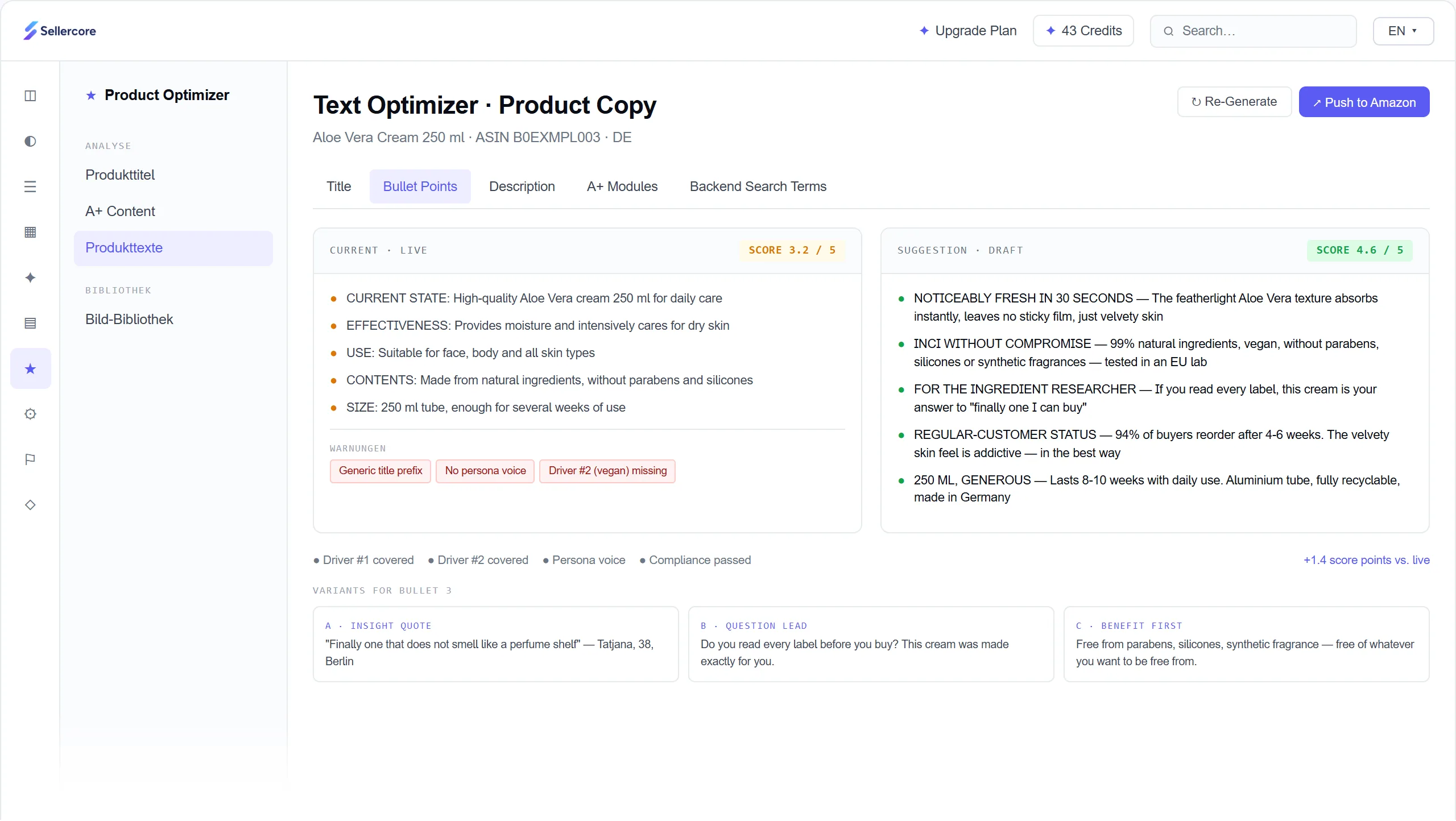Switch to the Title tab
This screenshot has height=821, width=1456.
coord(338,186)
